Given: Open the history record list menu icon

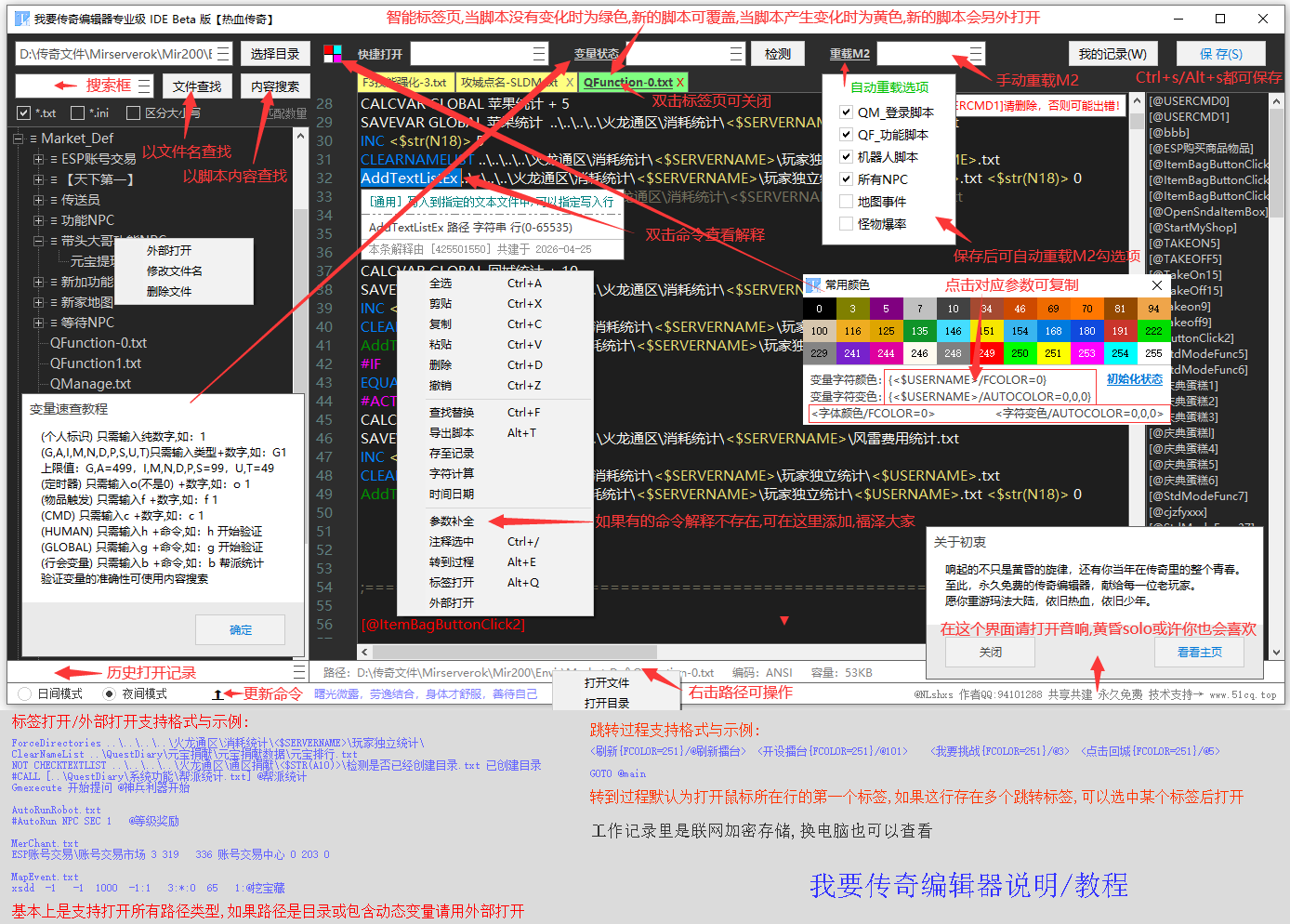Looking at the screenshot, I should coord(298,671).
